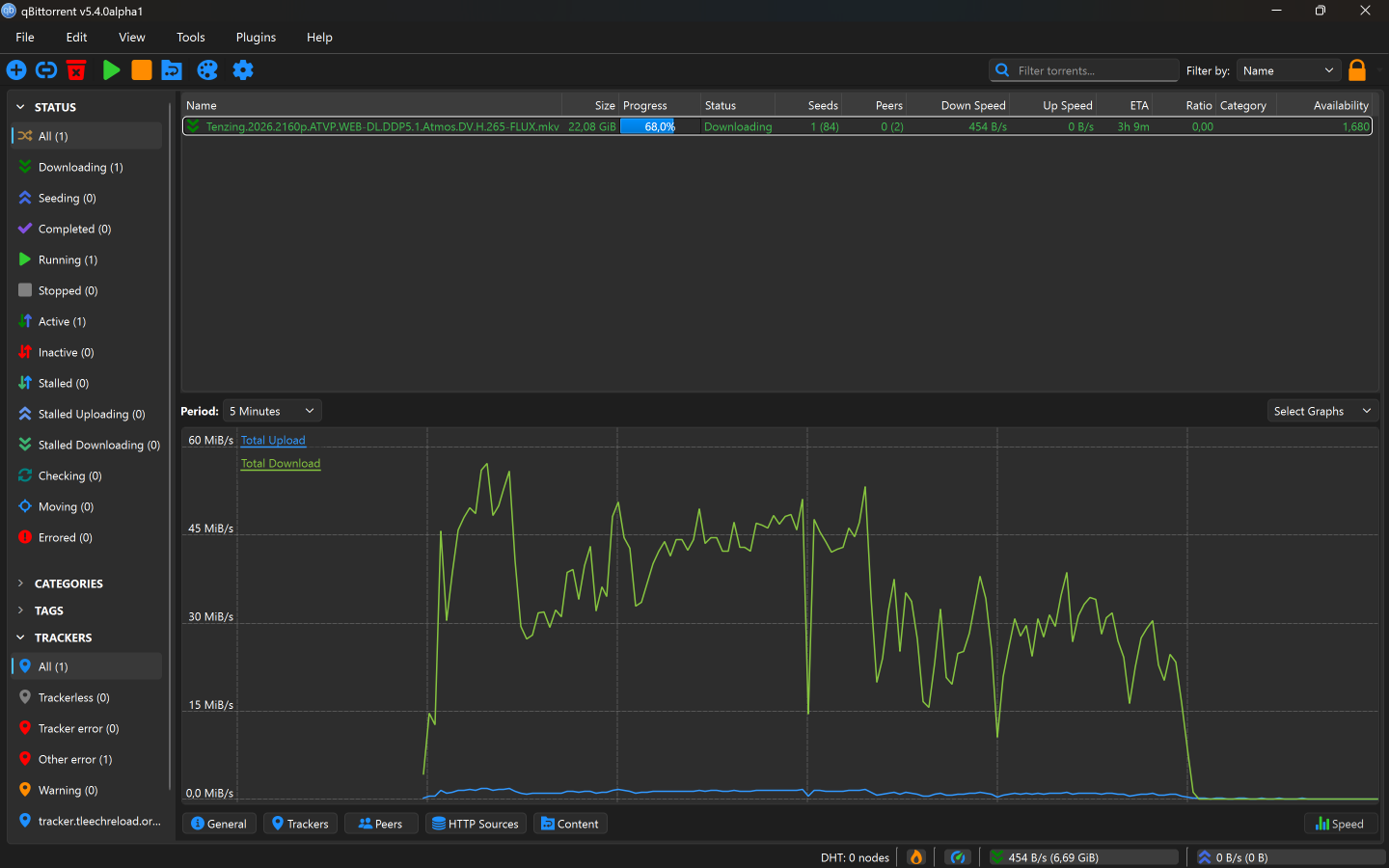Viewport: 1389px width, 868px height.
Task: Open the Content tab
Action: pyautogui.click(x=570, y=824)
